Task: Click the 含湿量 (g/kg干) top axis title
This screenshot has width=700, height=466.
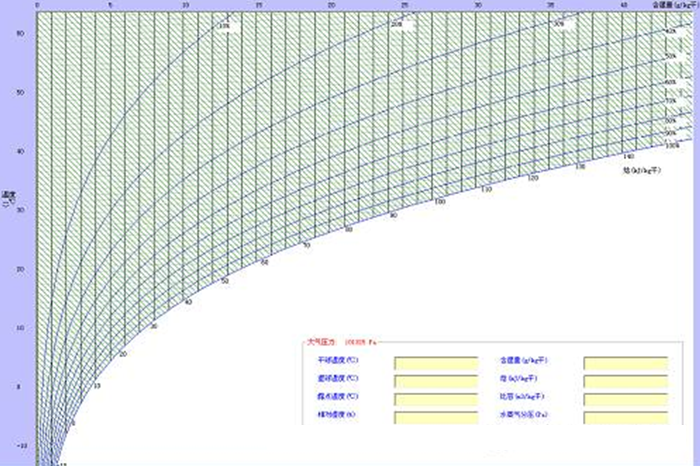Action: [x=668, y=5]
